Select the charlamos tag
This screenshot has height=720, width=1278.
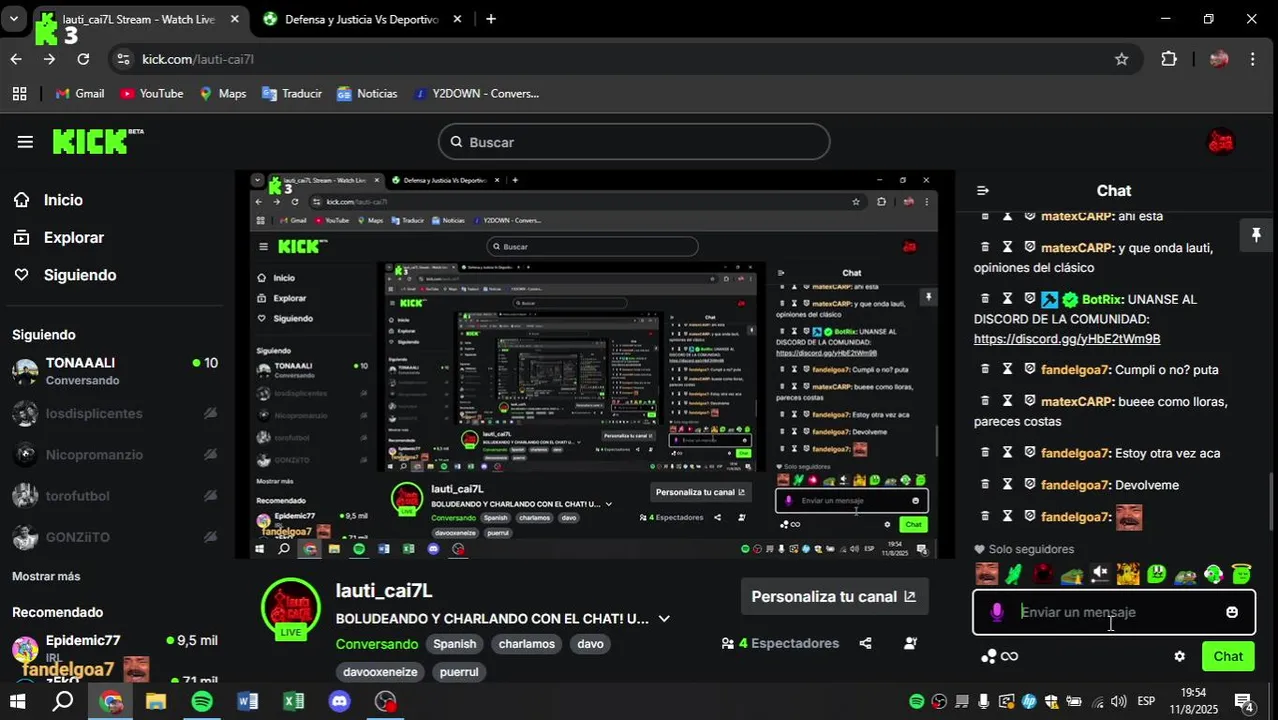[x=527, y=644]
